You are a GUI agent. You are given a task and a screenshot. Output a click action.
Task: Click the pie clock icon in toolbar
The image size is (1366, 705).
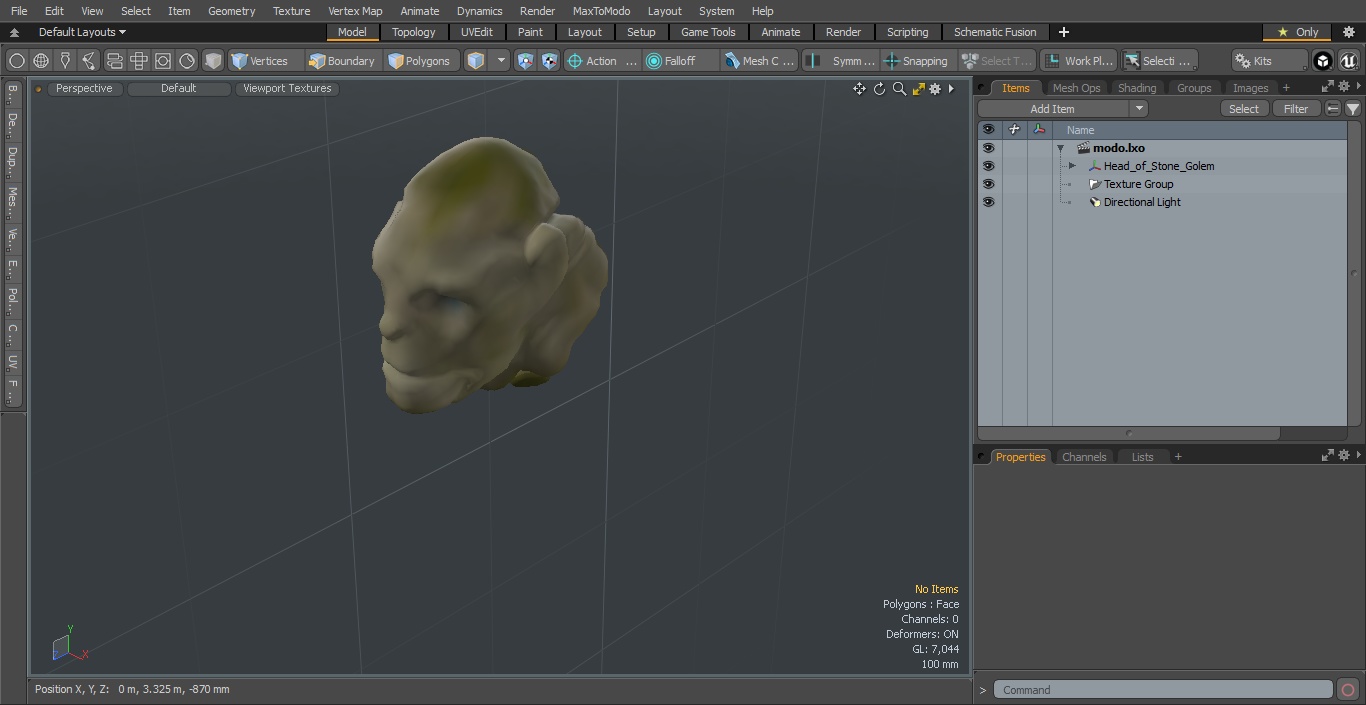coord(187,61)
